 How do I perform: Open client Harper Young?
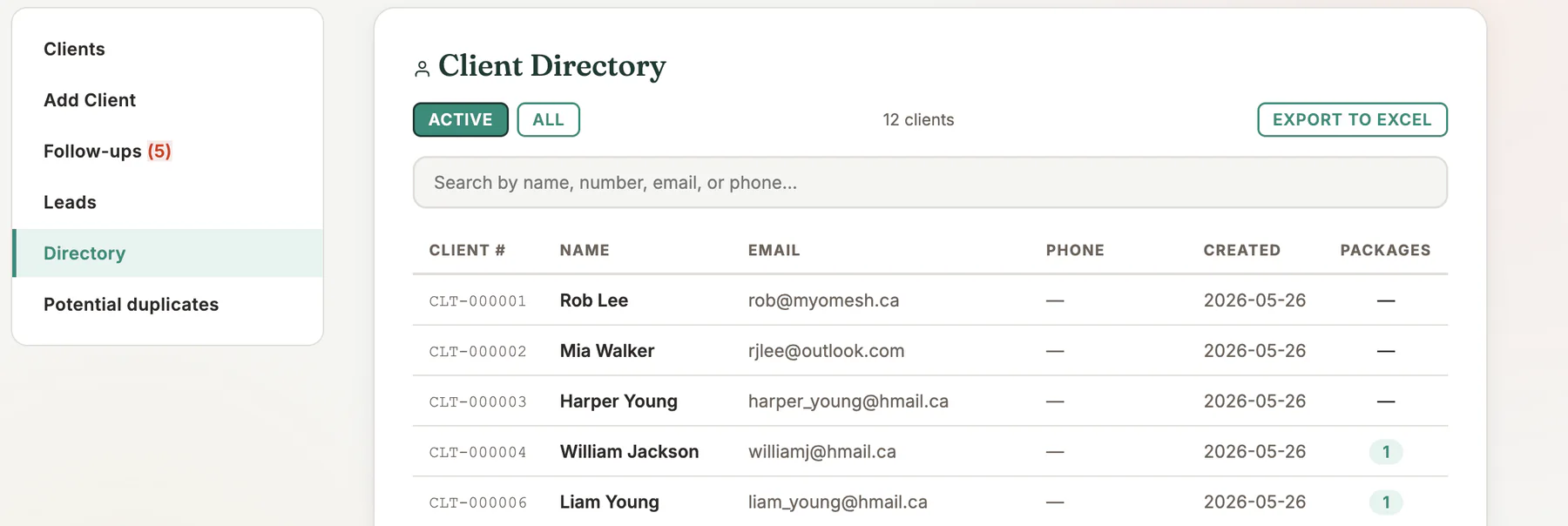(x=618, y=401)
